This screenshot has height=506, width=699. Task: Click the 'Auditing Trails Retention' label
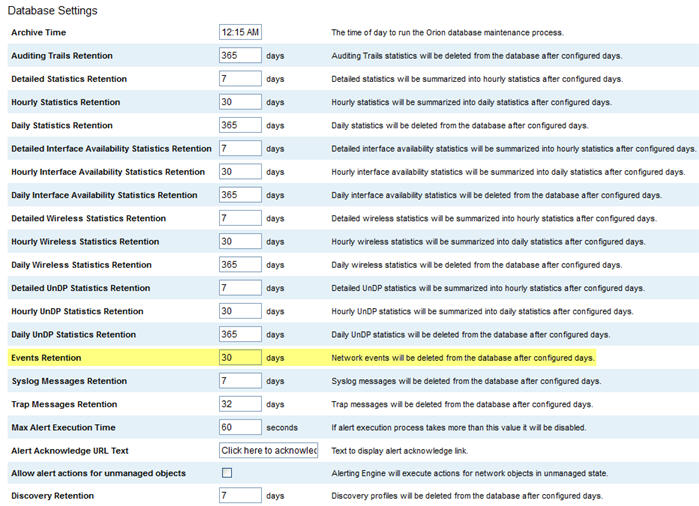[62, 56]
